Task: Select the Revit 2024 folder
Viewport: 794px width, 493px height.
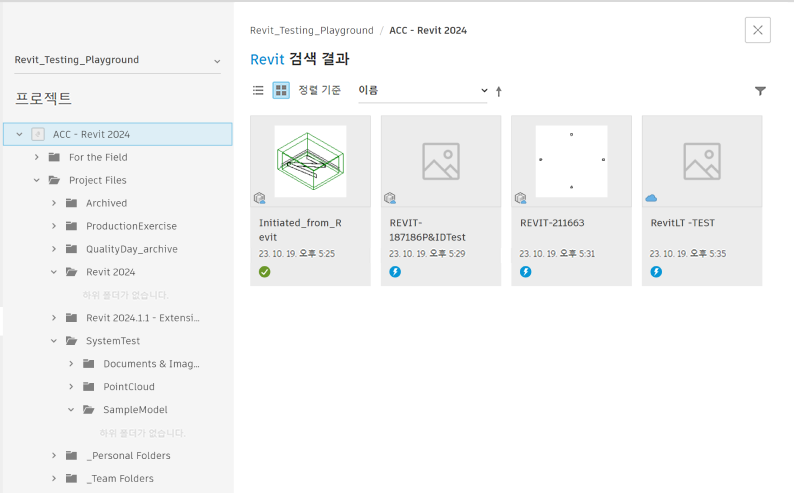Action: [110, 272]
